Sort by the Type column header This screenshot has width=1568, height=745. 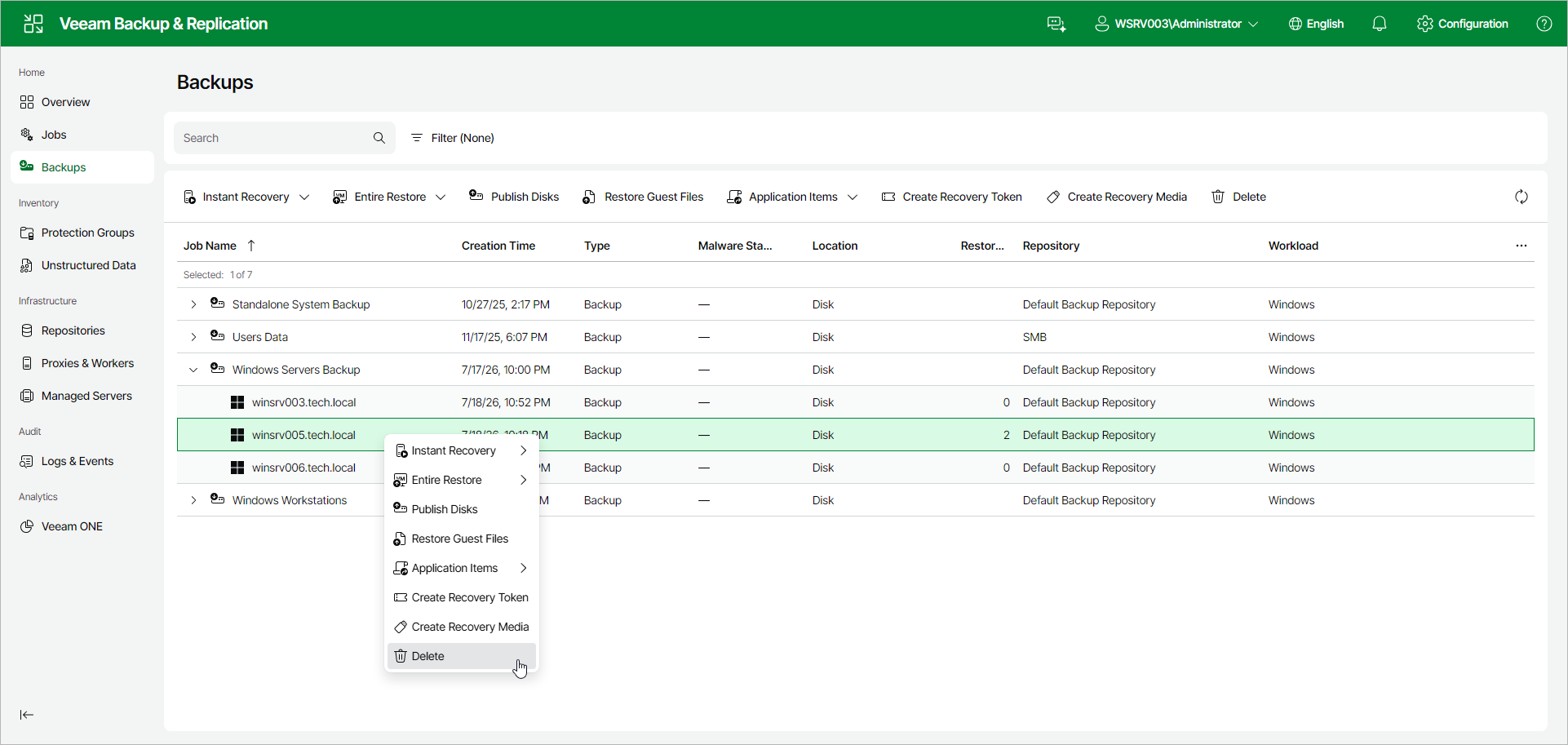click(x=597, y=246)
